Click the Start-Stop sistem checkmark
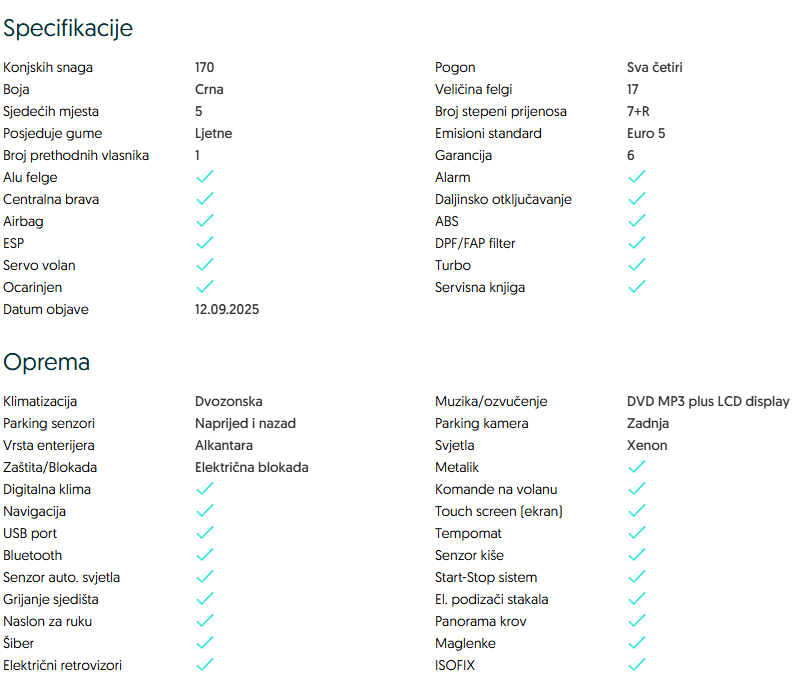Viewport: 807px width, 699px height. click(636, 577)
